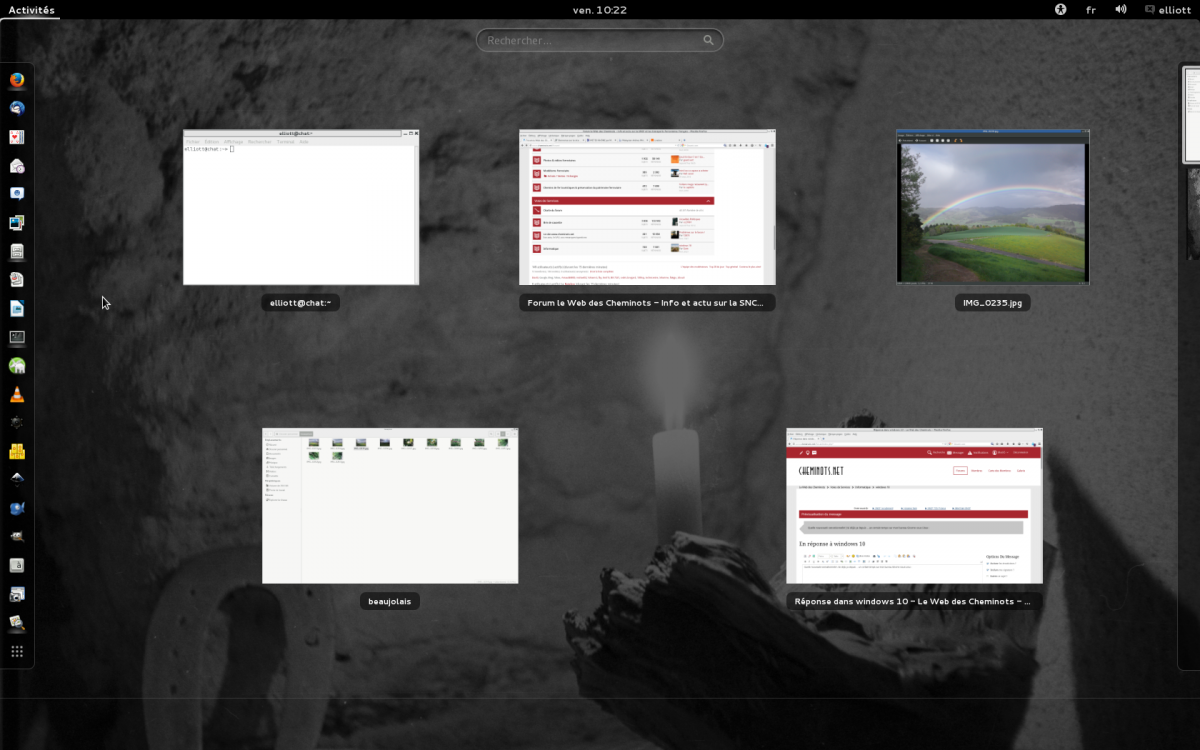The image size is (1200, 750).
Task: Click the Rechercher search field
Action: 600,40
